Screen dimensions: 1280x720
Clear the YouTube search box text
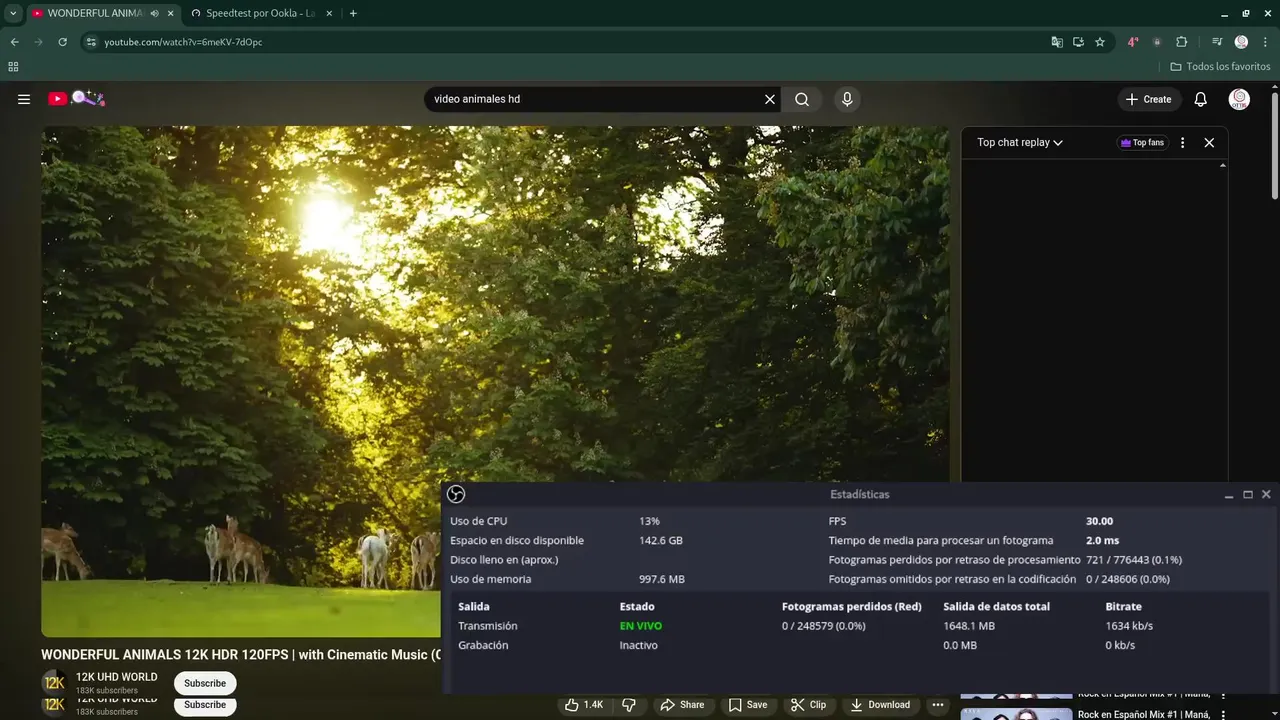[770, 99]
